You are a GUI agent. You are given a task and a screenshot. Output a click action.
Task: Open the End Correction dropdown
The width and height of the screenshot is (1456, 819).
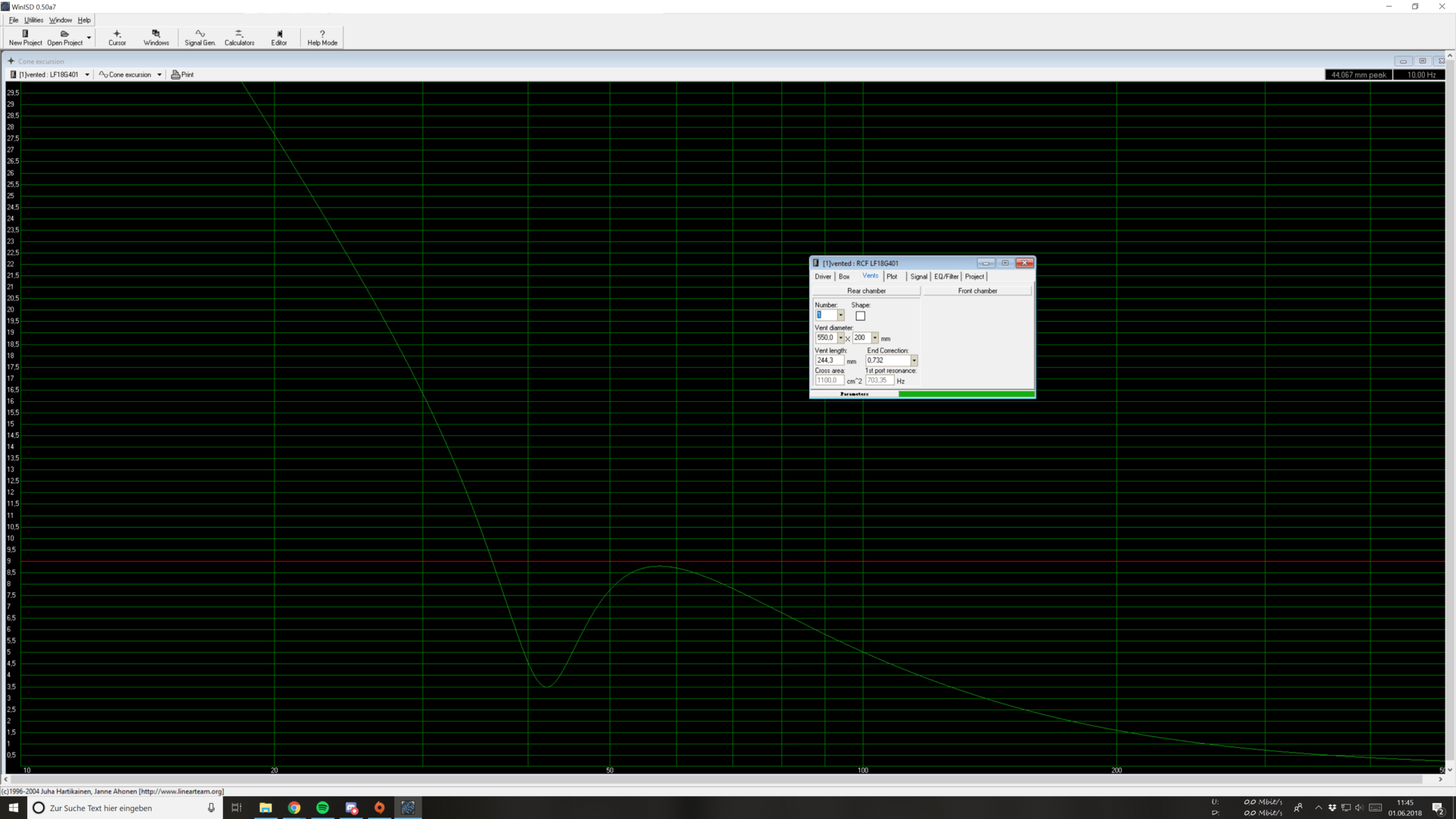coord(914,361)
